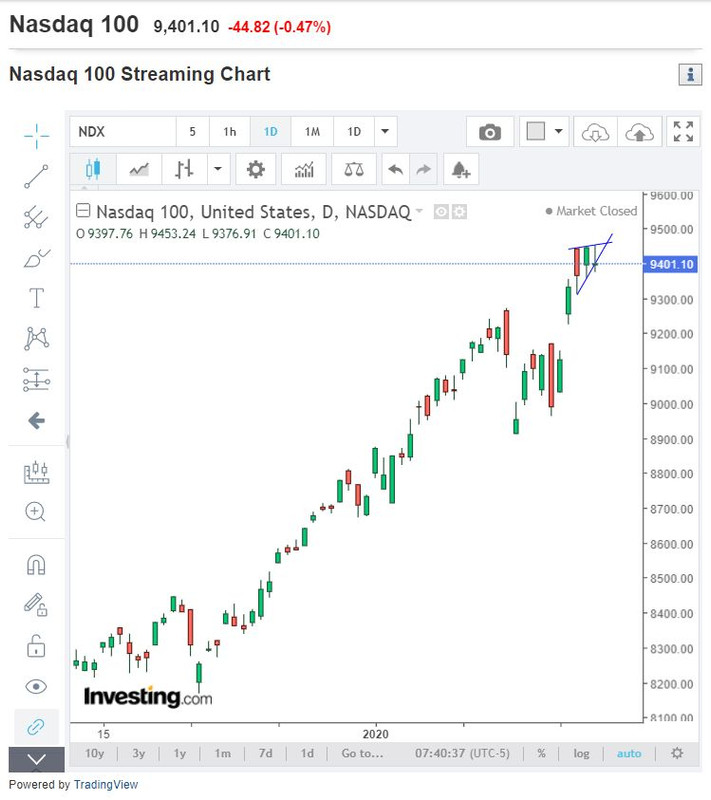
Task: Set range to 1d
Action: (307, 753)
